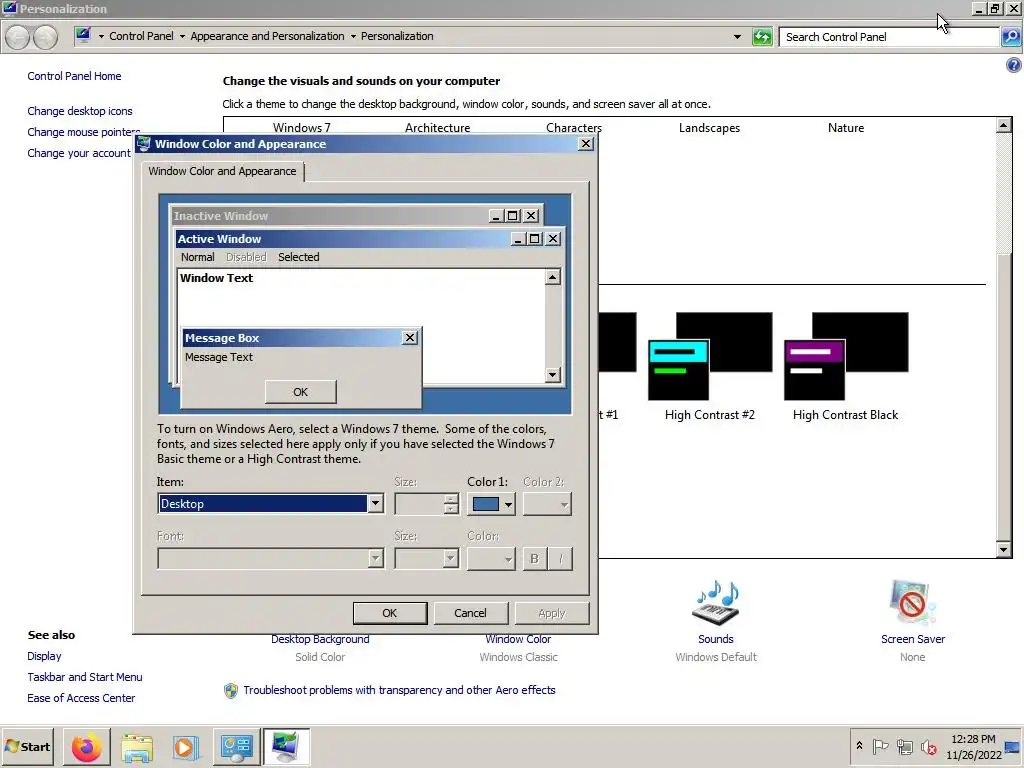Open the Control Panel taskbar icon

point(236,747)
